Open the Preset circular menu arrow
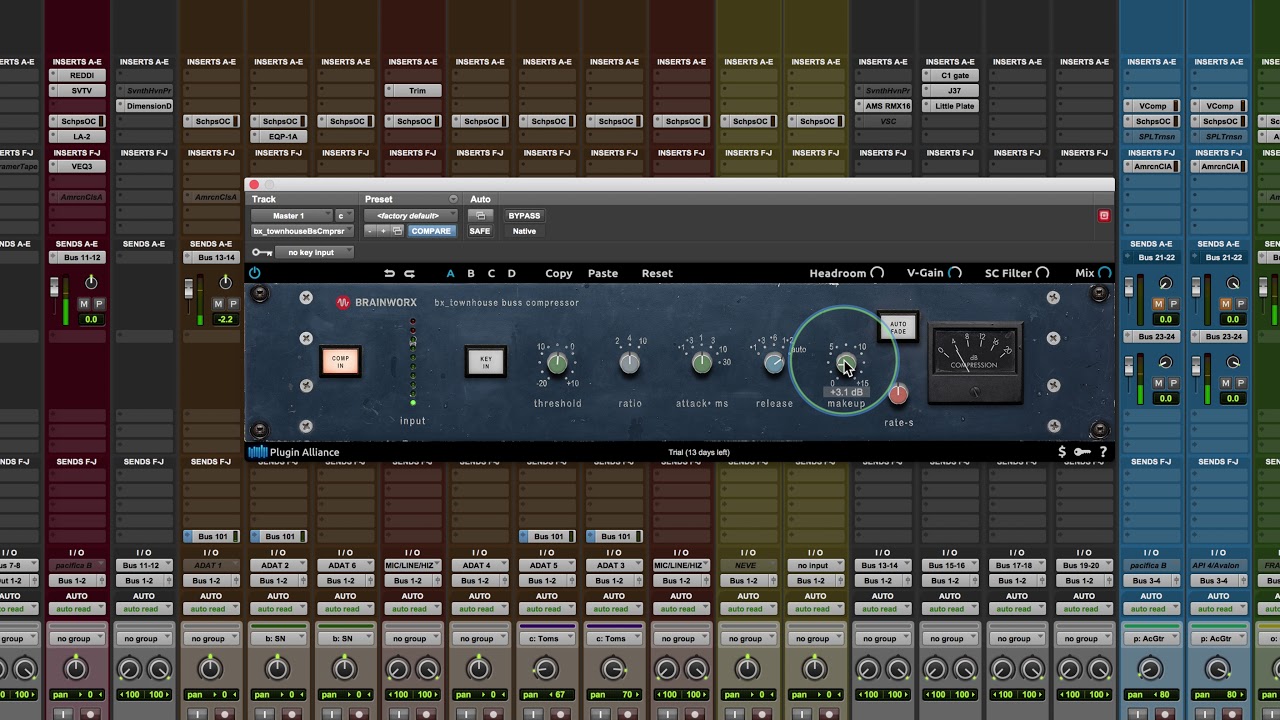The image size is (1280, 720). pyautogui.click(x=453, y=199)
